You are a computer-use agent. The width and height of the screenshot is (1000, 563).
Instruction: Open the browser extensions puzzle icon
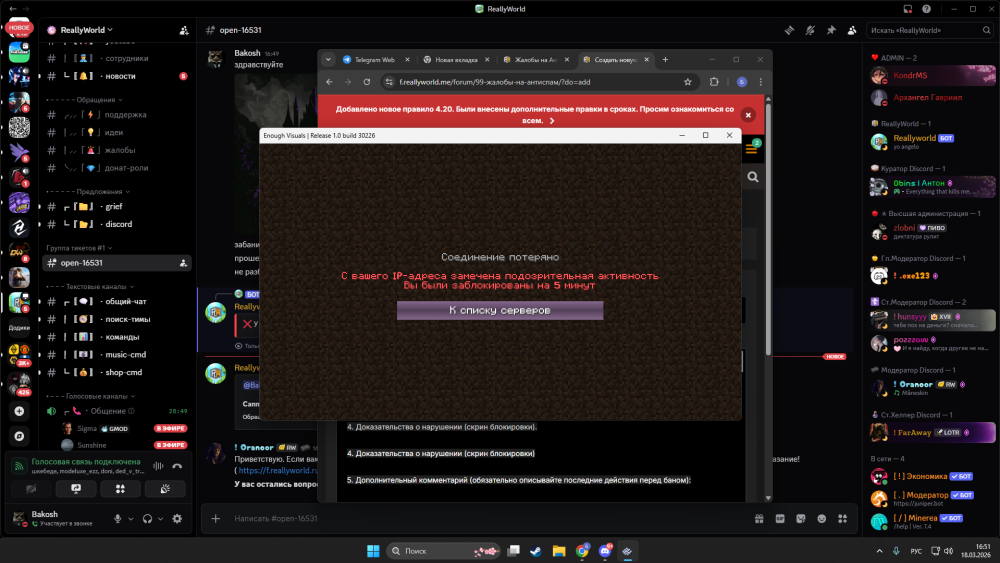tap(714, 82)
